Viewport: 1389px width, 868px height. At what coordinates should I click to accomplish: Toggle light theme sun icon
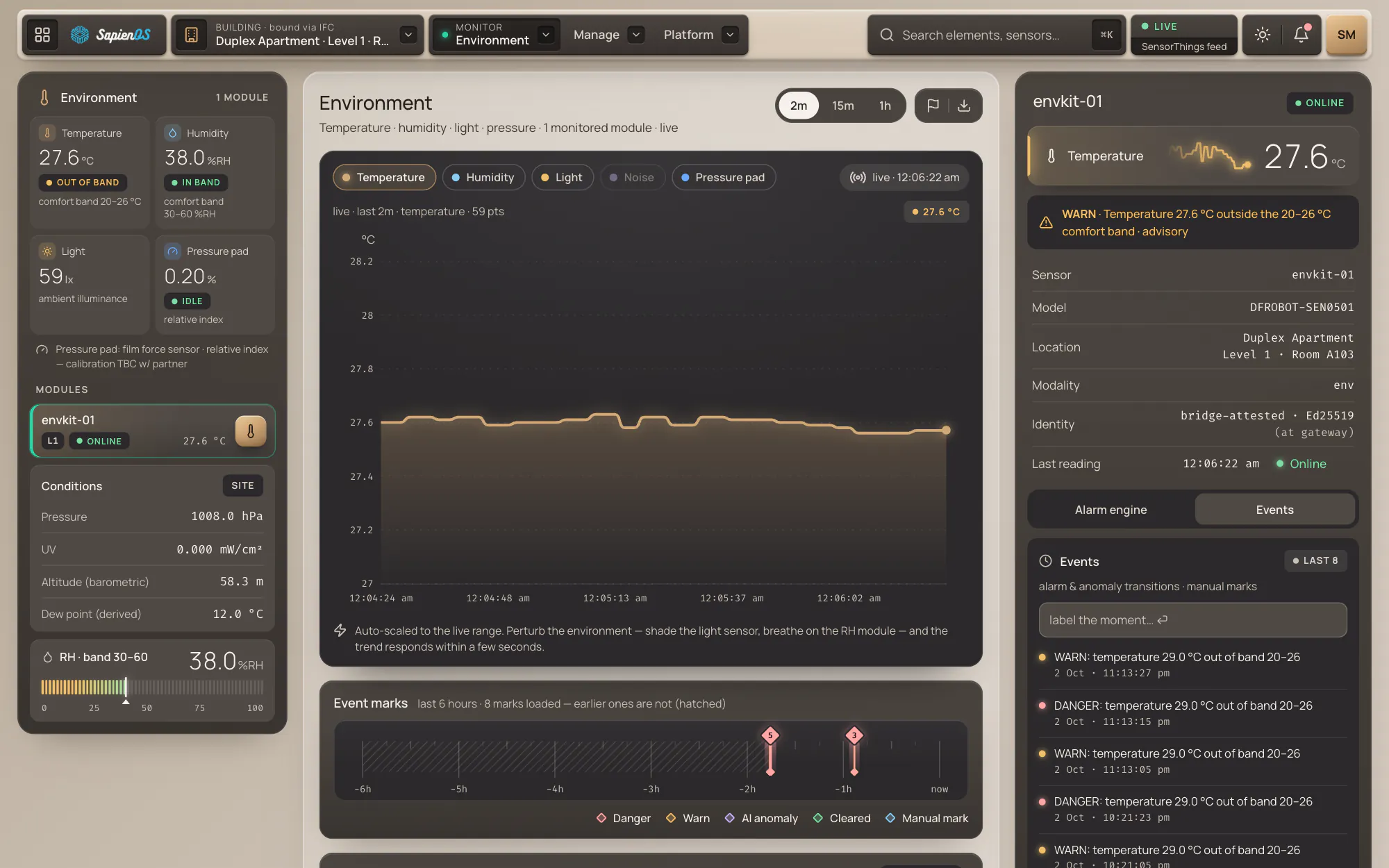coord(1263,35)
